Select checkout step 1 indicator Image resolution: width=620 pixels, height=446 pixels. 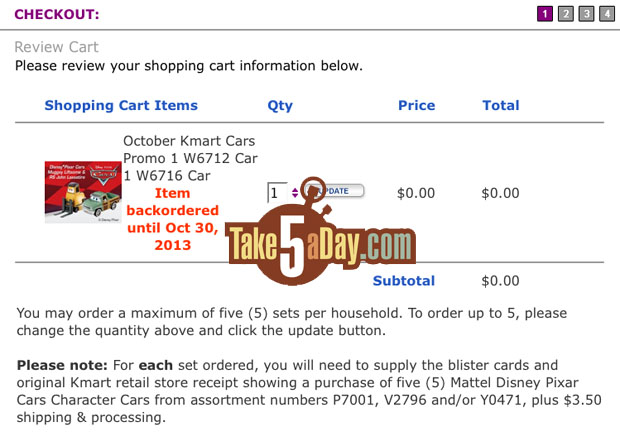click(x=544, y=14)
